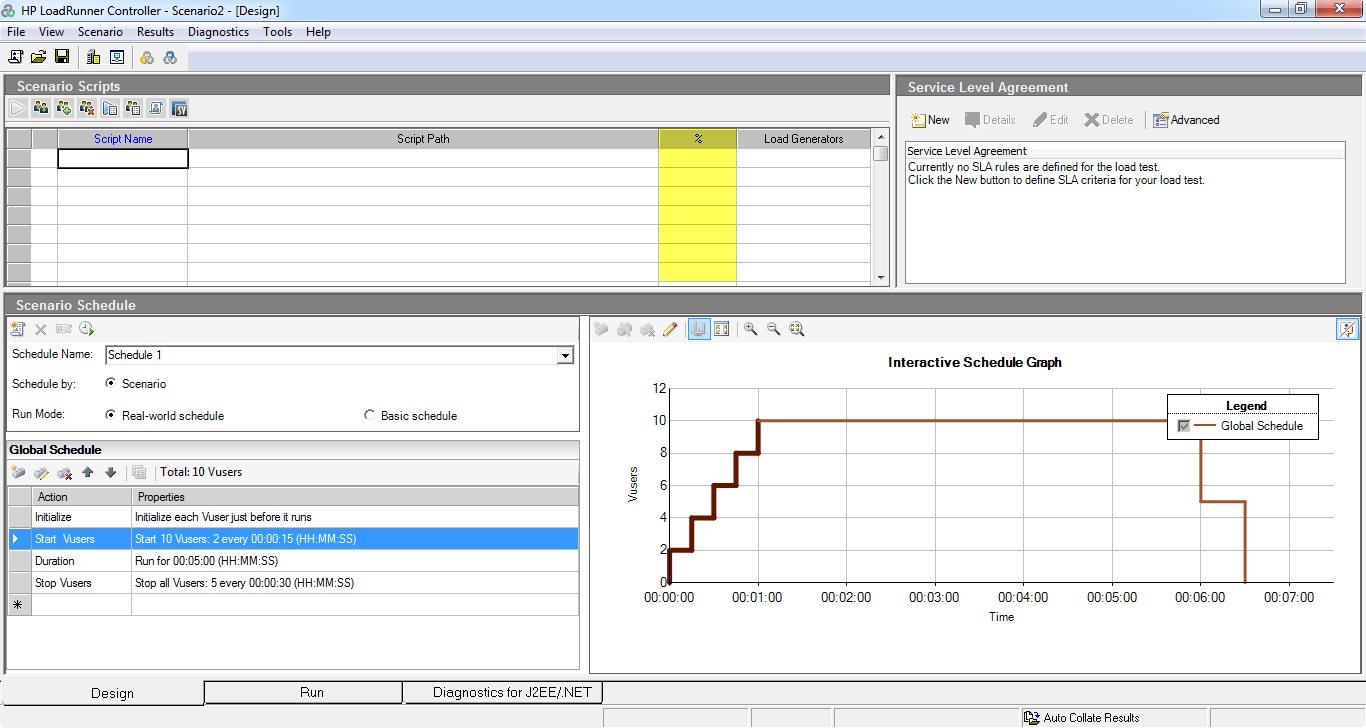The width and height of the screenshot is (1366, 728).
Task: Click the Add Action icon in Global Schedule
Action: (x=18, y=472)
